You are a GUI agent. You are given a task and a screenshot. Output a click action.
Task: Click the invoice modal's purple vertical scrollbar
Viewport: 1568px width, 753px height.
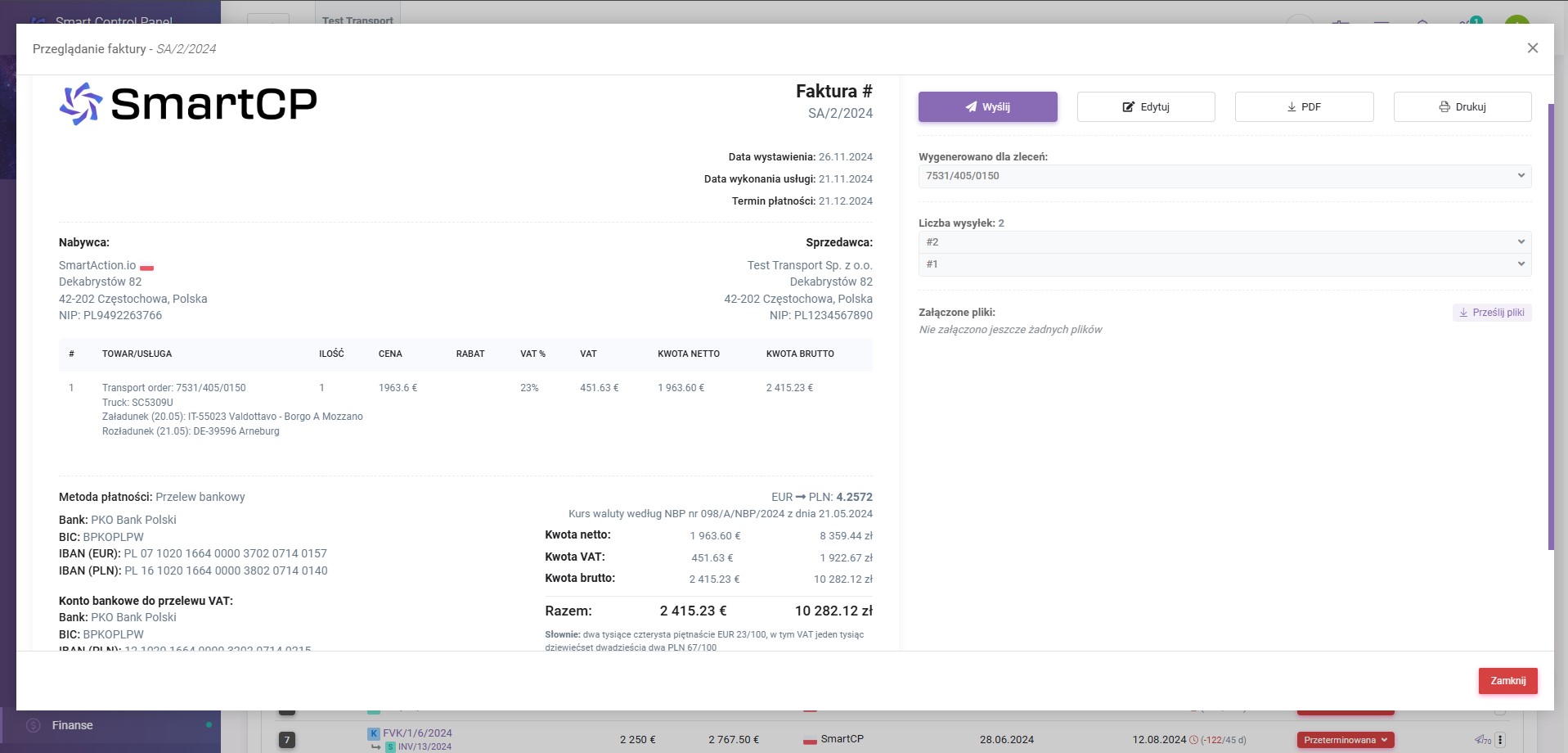coord(1551,327)
